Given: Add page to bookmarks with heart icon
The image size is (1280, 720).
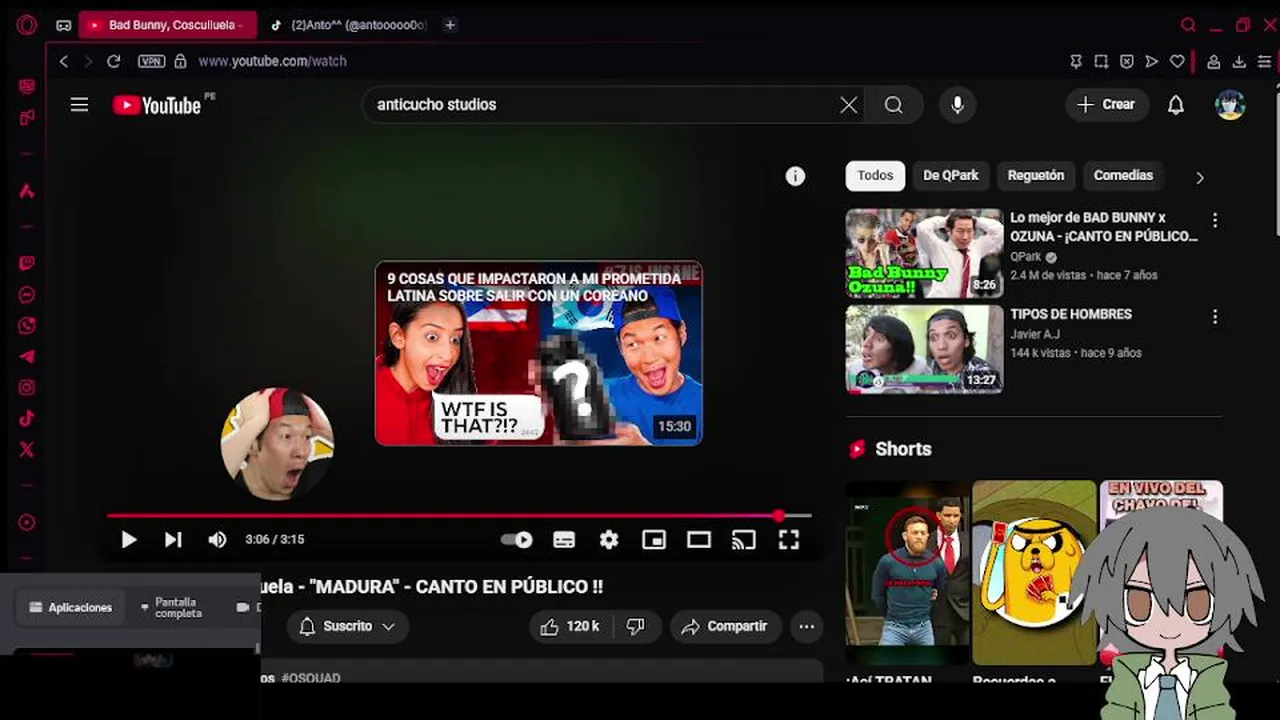Looking at the screenshot, I should (1177, 61).
